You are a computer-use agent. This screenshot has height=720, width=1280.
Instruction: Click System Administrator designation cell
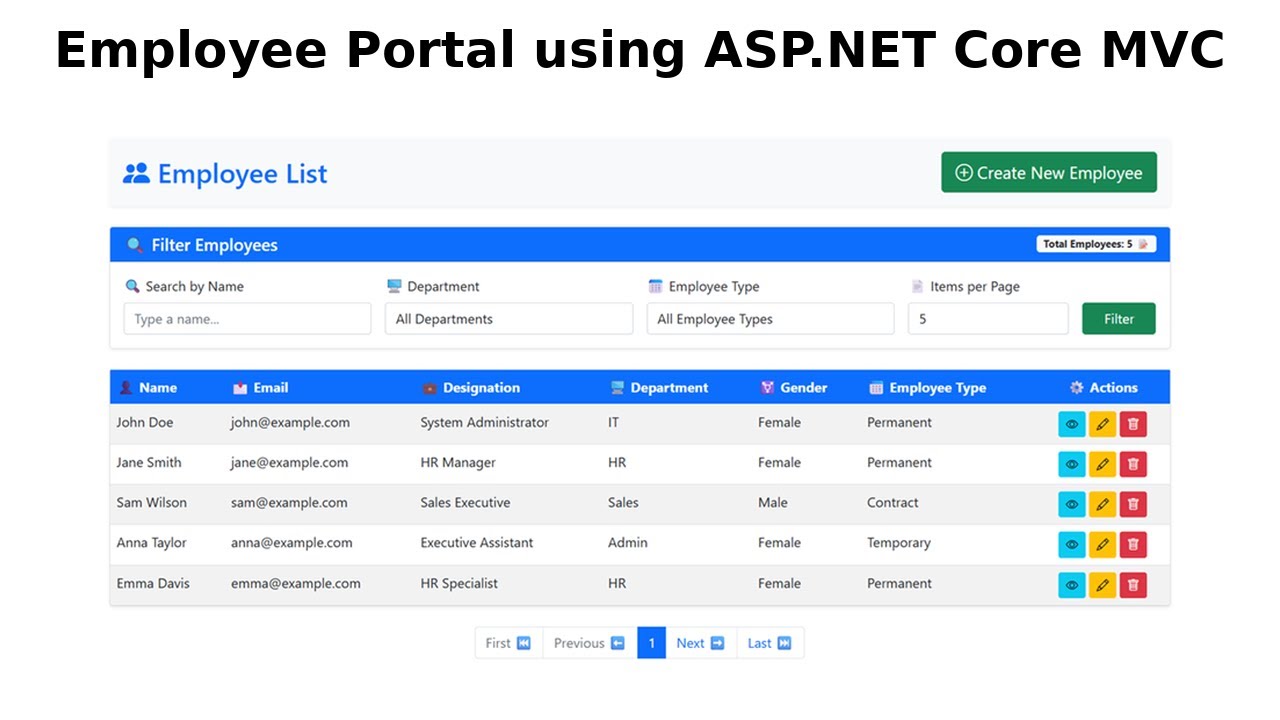click(484, 423)
